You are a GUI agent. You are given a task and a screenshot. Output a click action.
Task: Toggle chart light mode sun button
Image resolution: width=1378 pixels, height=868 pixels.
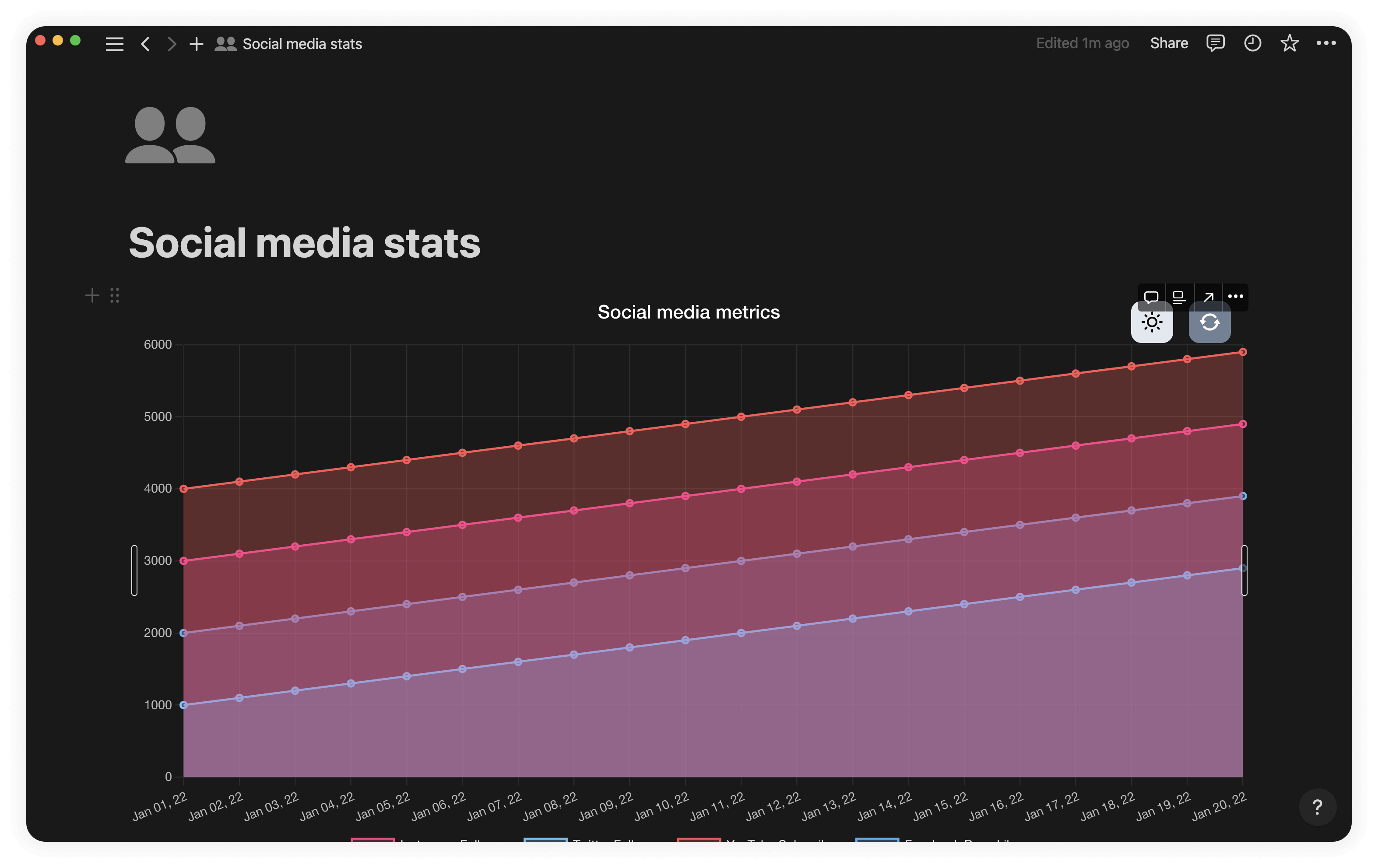[1152, 324]
